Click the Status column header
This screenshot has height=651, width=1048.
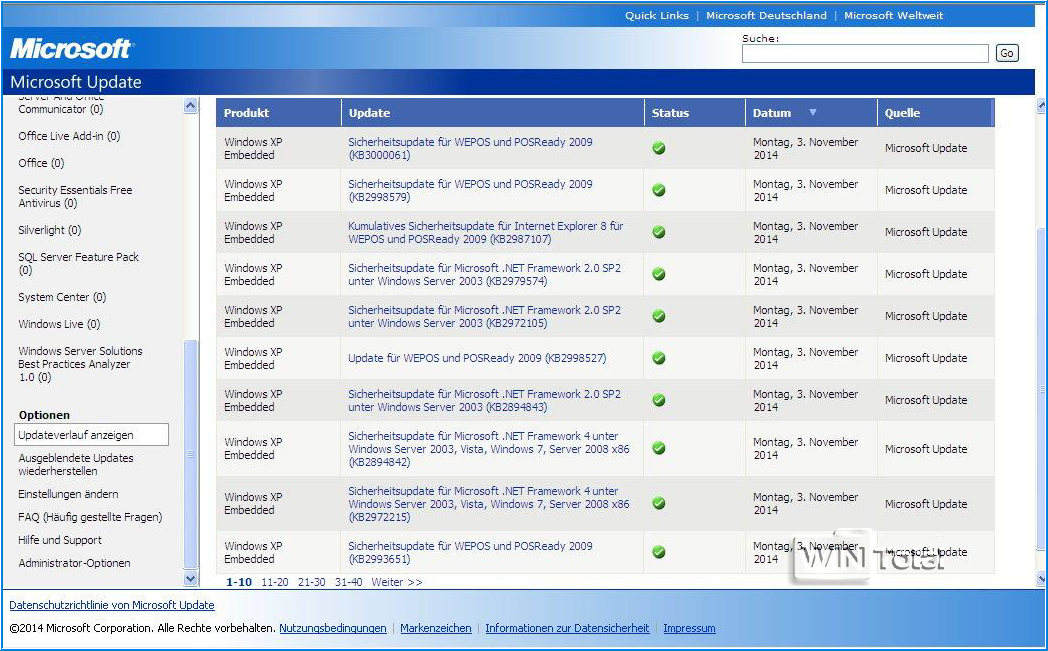pyautogui.click(x=694, y=113)
